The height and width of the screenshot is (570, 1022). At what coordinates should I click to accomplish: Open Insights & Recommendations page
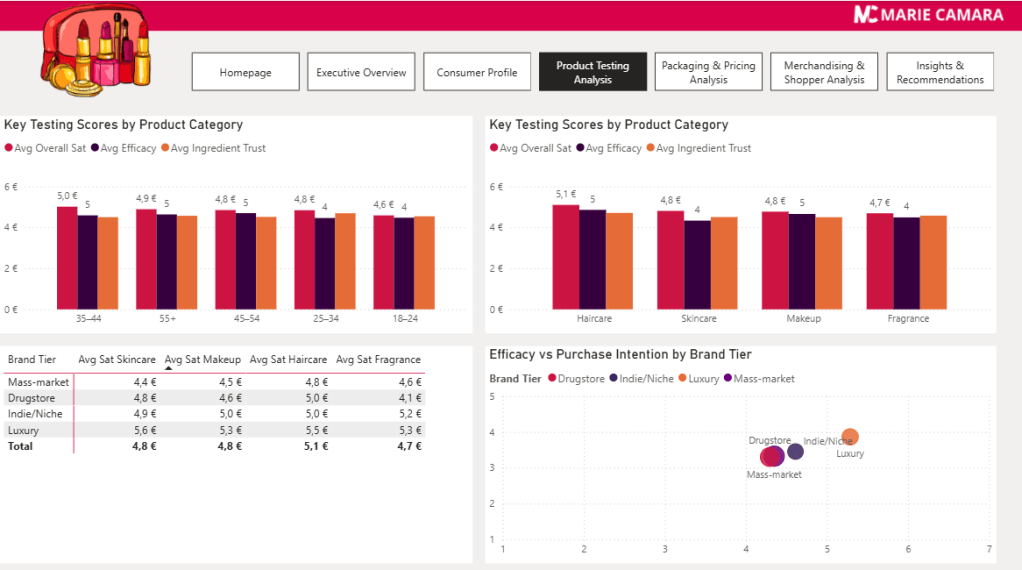pyautogui.click(x=940, y=72)
